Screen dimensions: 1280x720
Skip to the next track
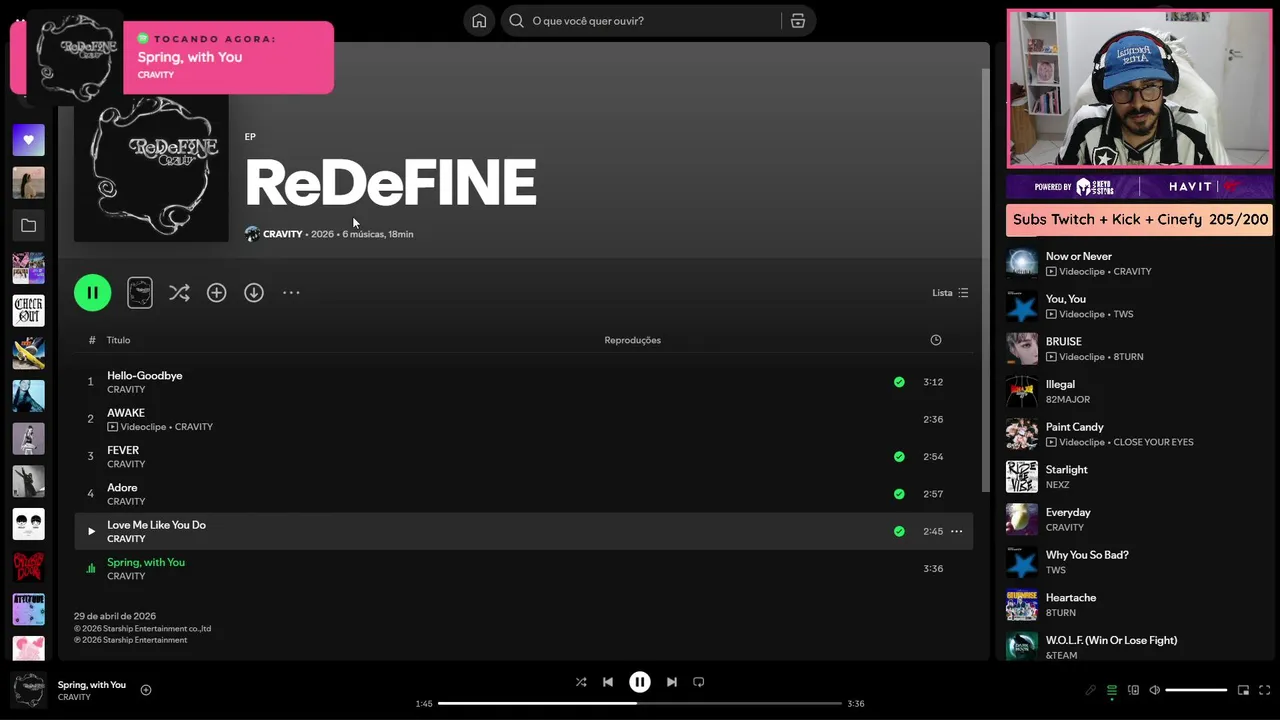(672, 682)
